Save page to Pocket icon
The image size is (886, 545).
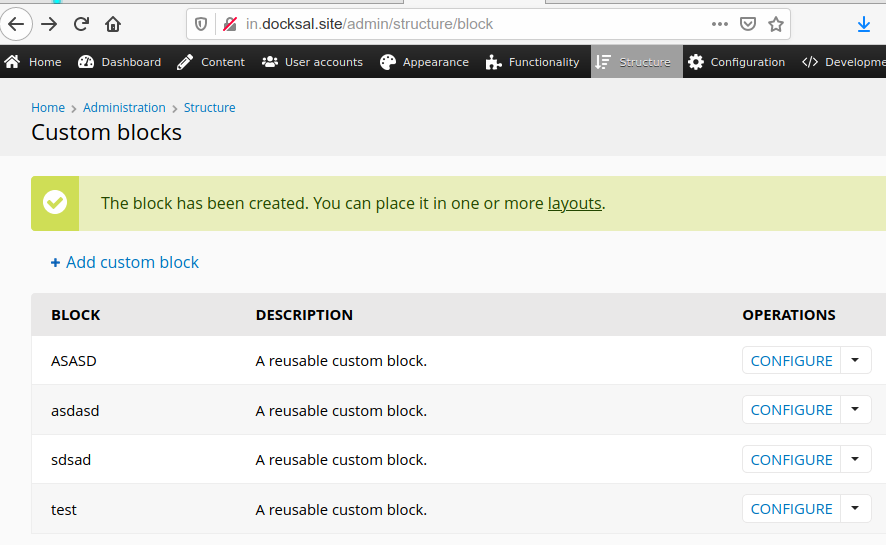748,24
